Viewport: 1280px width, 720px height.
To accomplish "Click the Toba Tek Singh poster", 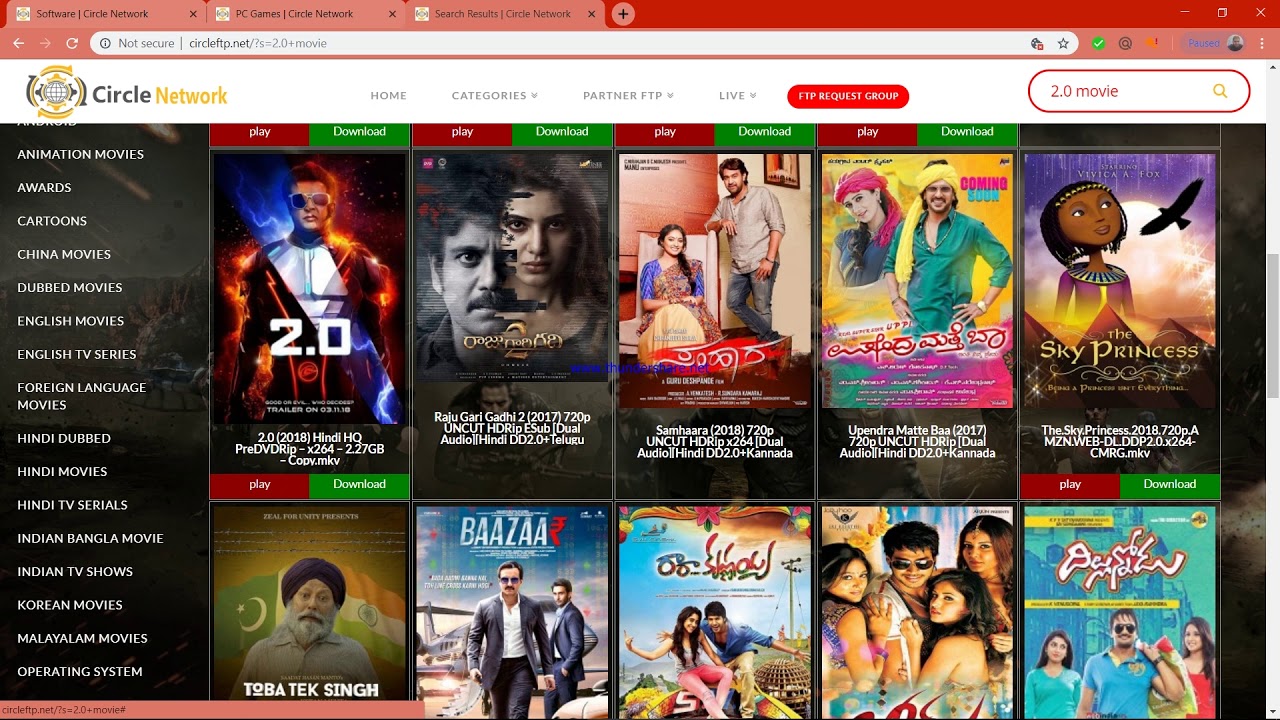I will (310, 603).
